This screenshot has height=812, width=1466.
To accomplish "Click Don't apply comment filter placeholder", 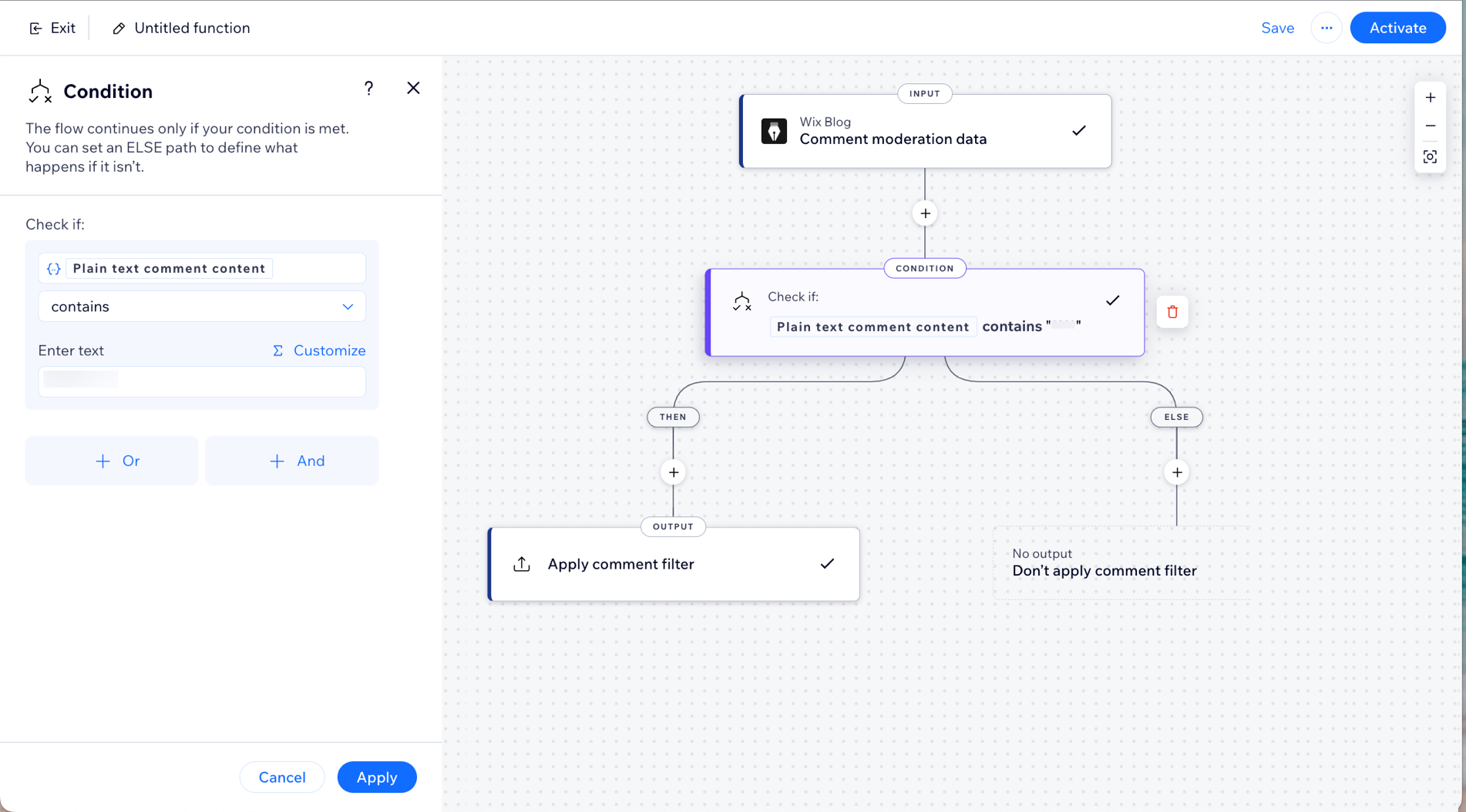I will (x=1121, y=563).
